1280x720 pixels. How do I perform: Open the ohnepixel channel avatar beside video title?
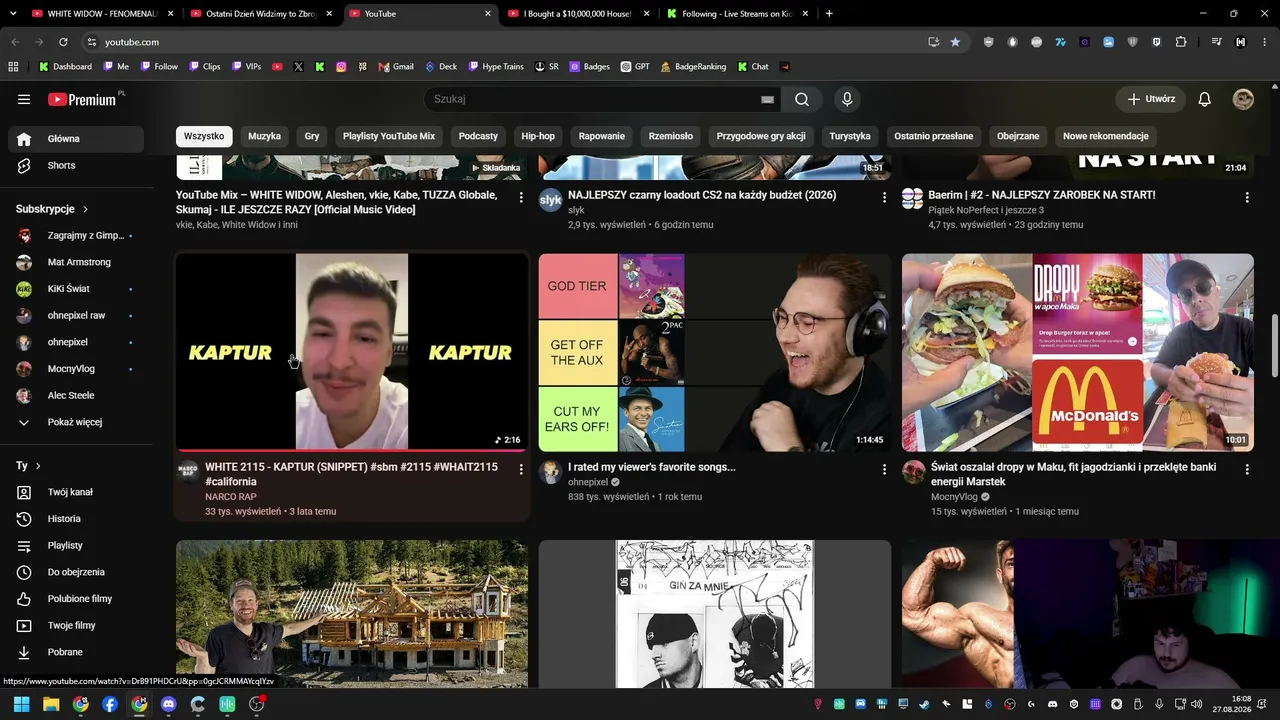tap(551, 473)
